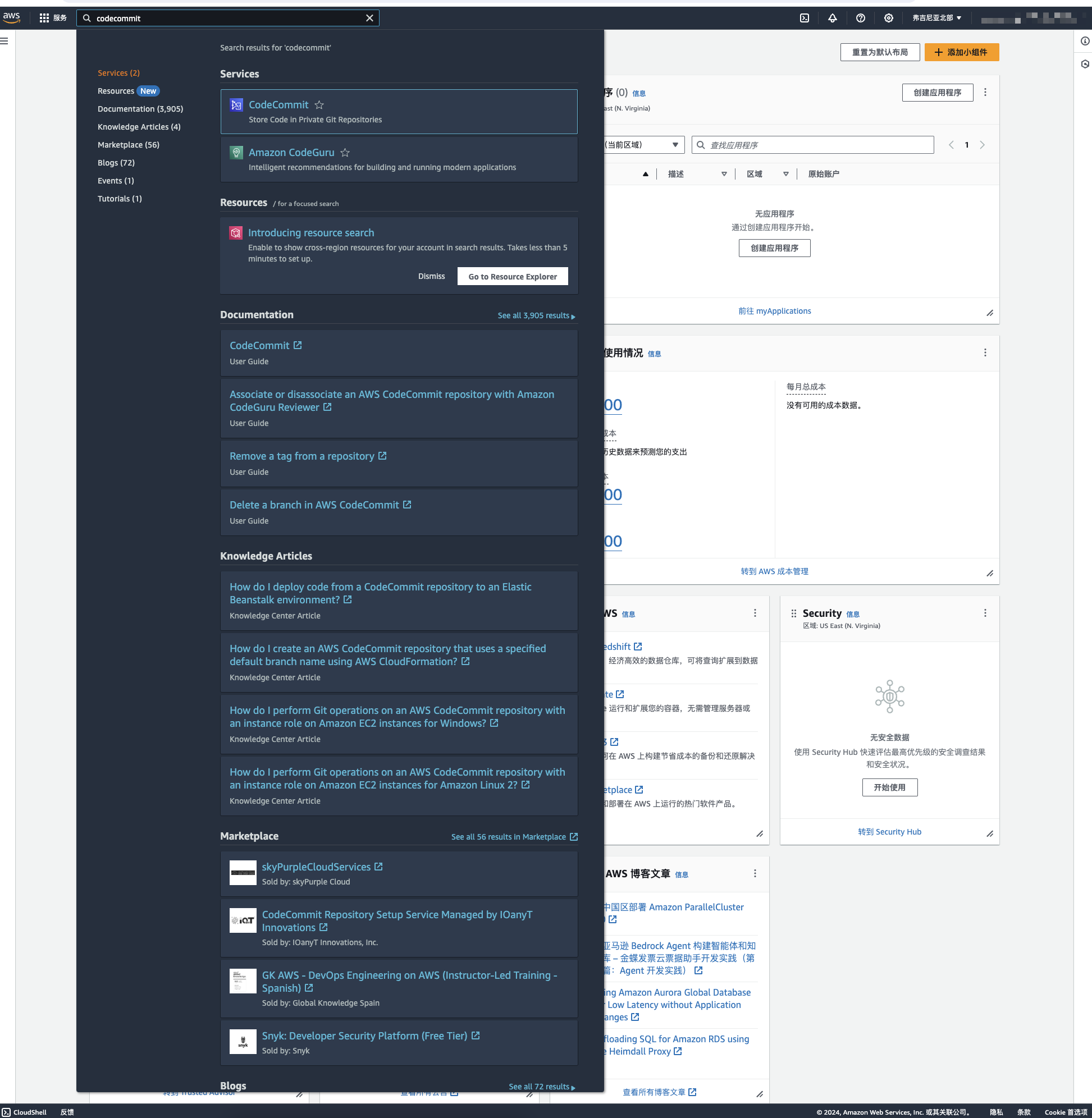The height and width of the screenshot is (1118, 1092).
Task: Expand the region selector dropdown
Action: pos(936,18)
